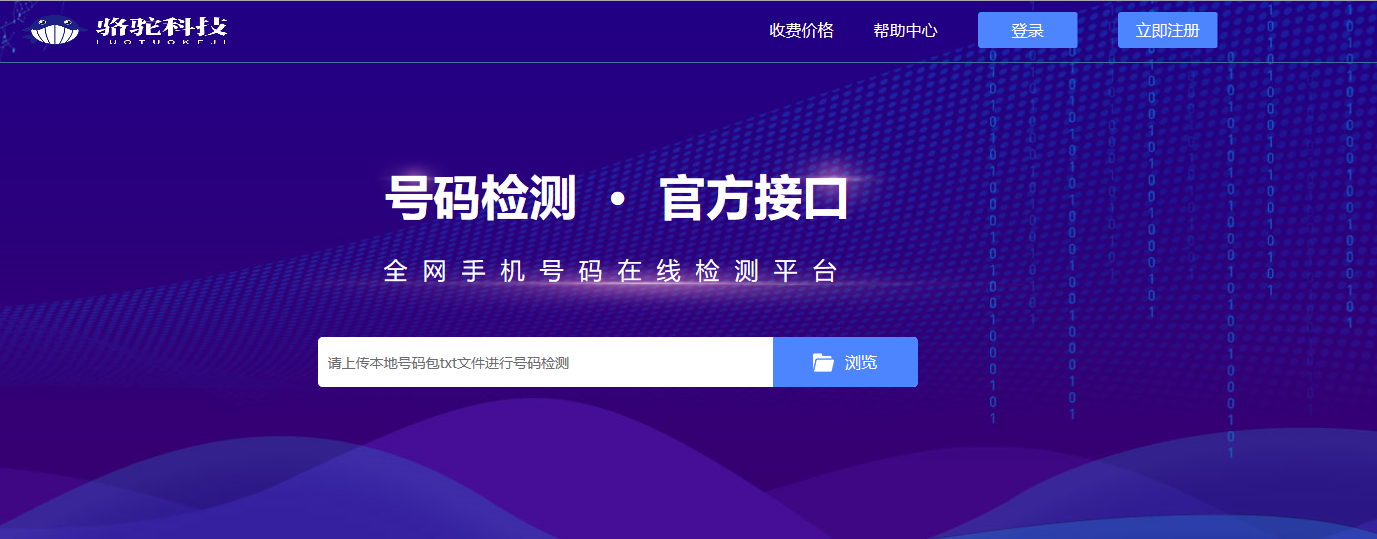Click the 骆驼科技 brand name text
The width and height of the screenshot is (1377, 539).
(x=162, y=25)
